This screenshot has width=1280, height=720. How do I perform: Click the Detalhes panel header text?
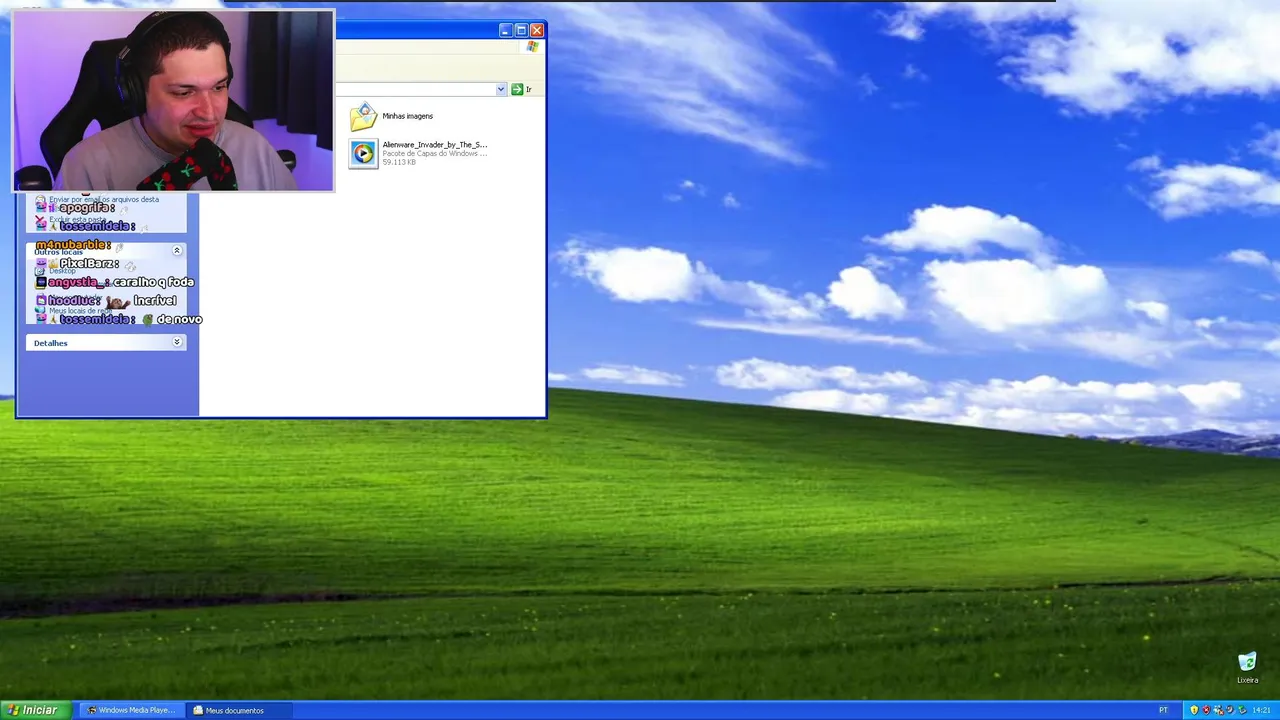(50, 343)
